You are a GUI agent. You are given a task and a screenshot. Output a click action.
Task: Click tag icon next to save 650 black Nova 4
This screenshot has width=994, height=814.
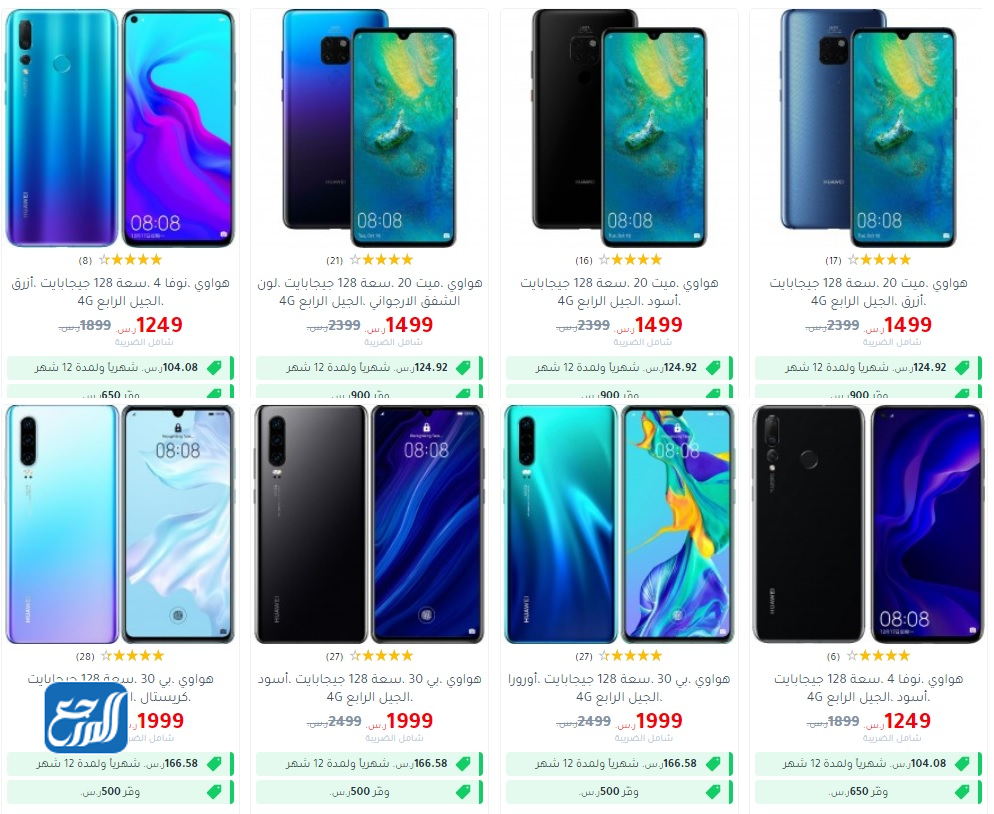click(962, 792)
